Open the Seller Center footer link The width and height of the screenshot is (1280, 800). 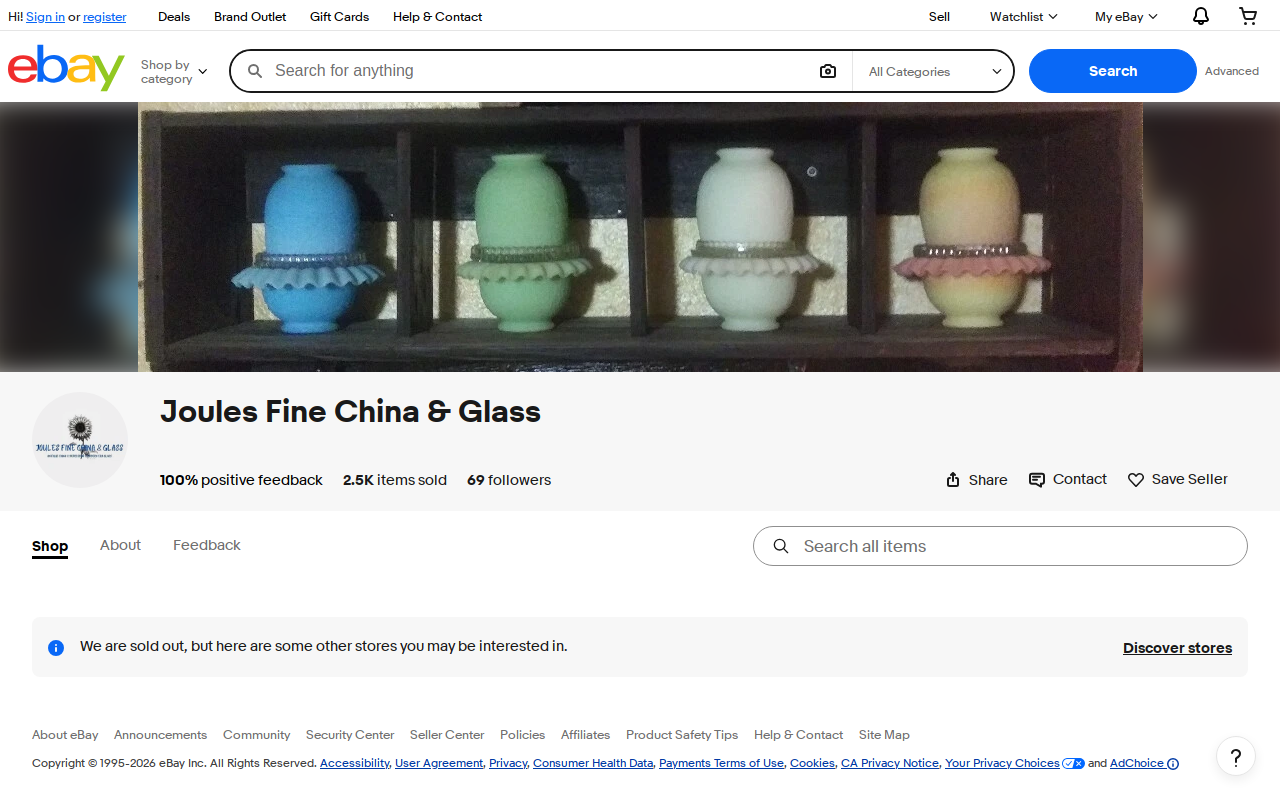click(x=447, y=735)
